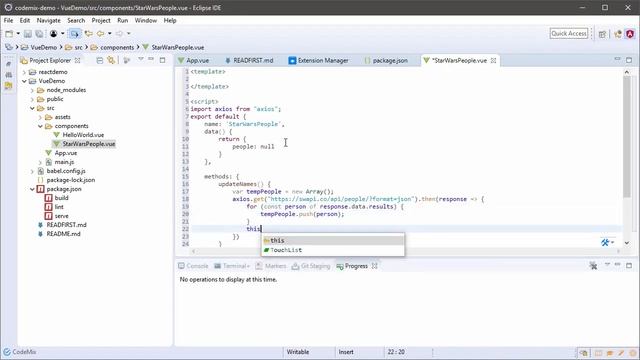Choose the this autocomplete suggestion

tap(333, 240)
